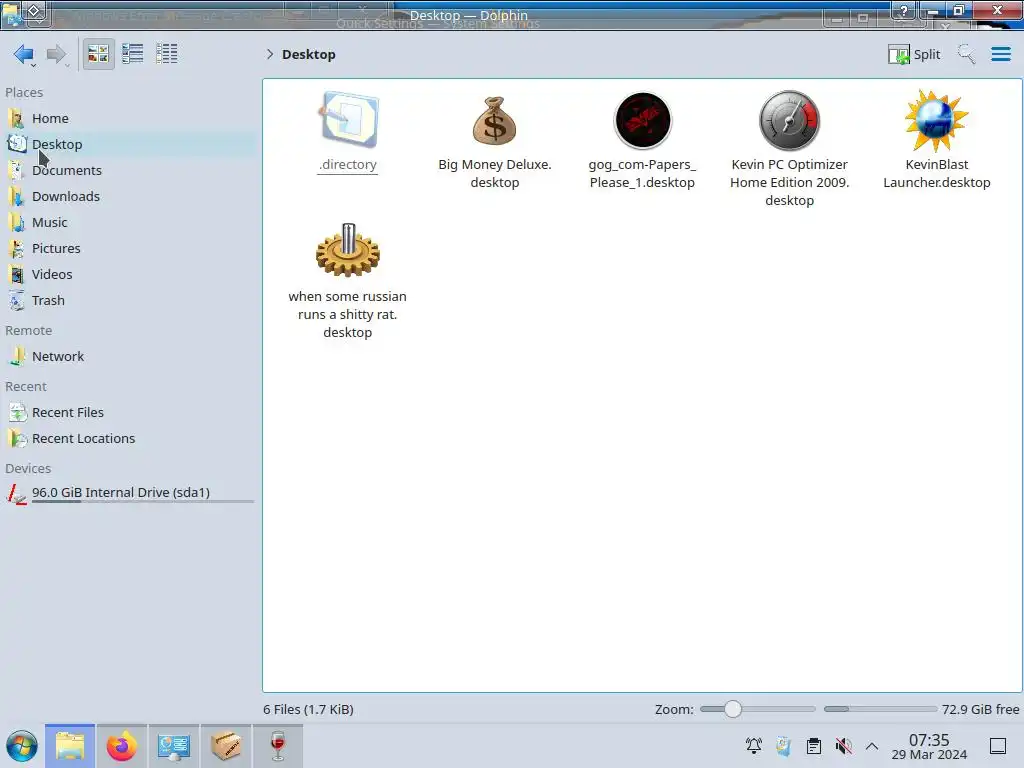
Task: Click 'Kevin PC Optimizer Home Edition 2009.desktop' label
Action: click(x=790, y=183)
